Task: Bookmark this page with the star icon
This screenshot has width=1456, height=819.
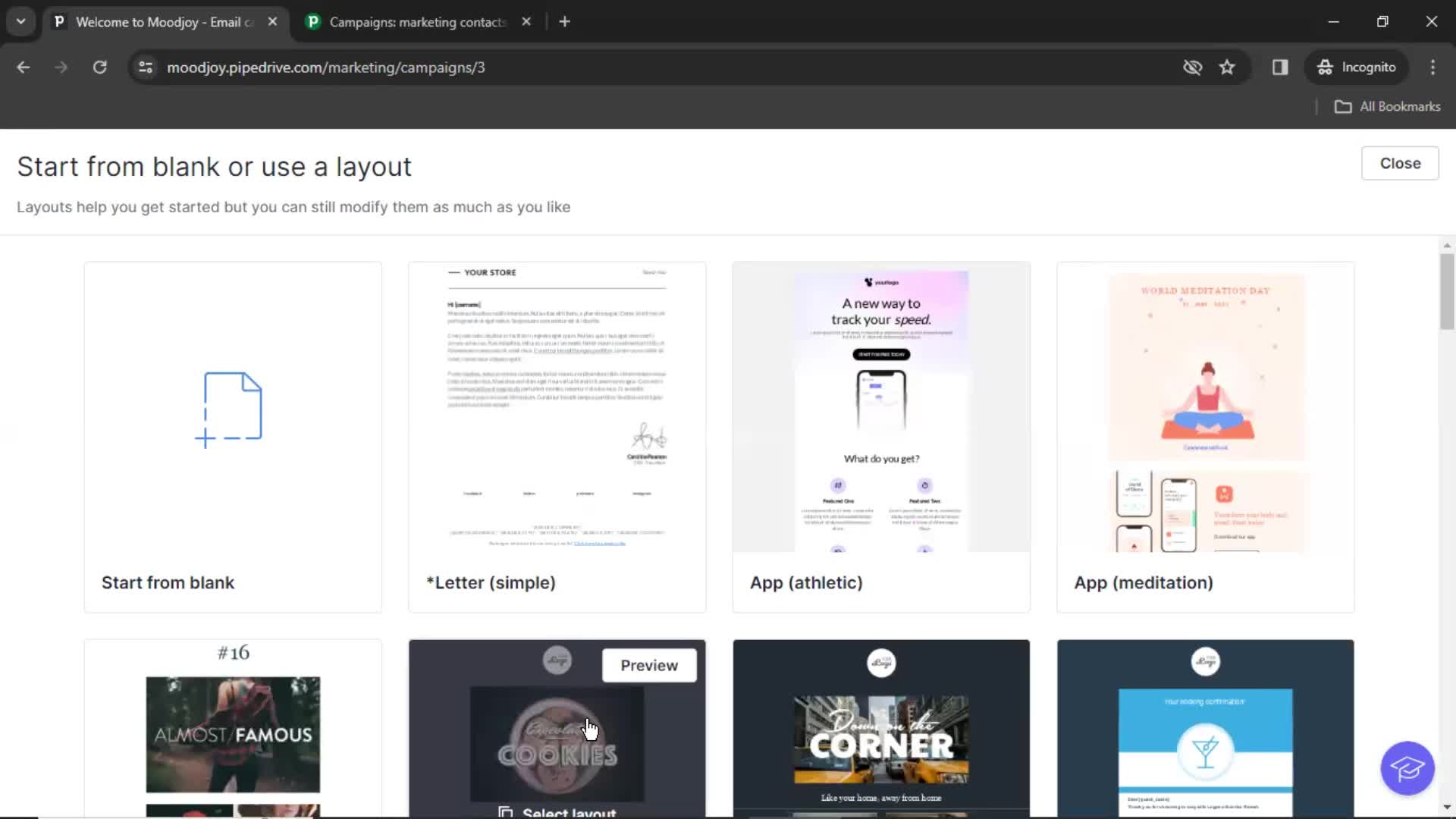Action: click(x=1227, y=67)
